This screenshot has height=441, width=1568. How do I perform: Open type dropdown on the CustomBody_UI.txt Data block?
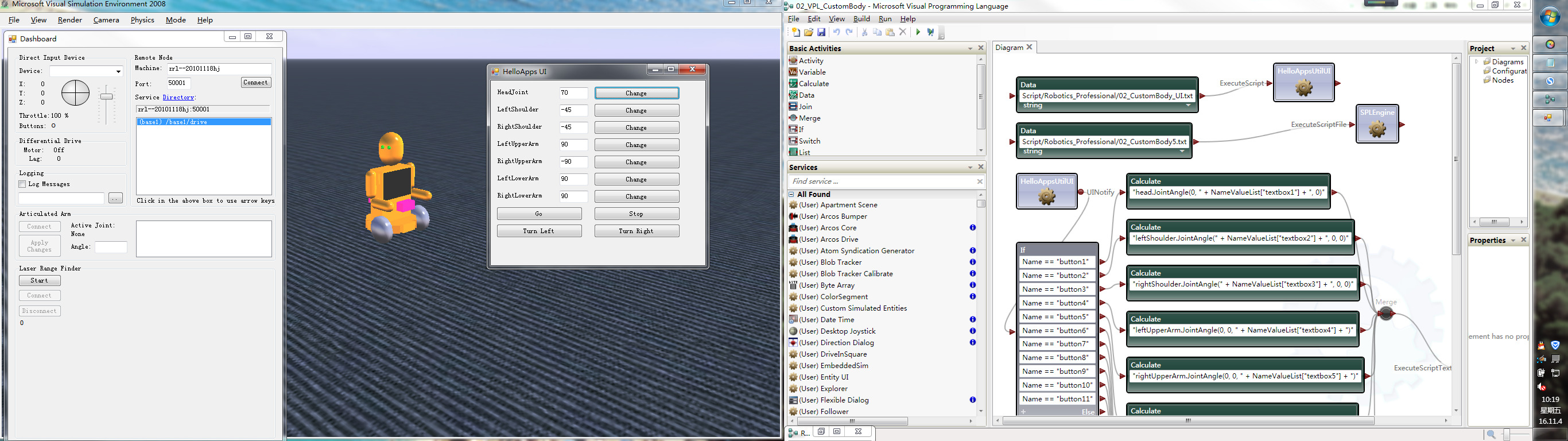pyautogui.click(x=1188, y=106)
